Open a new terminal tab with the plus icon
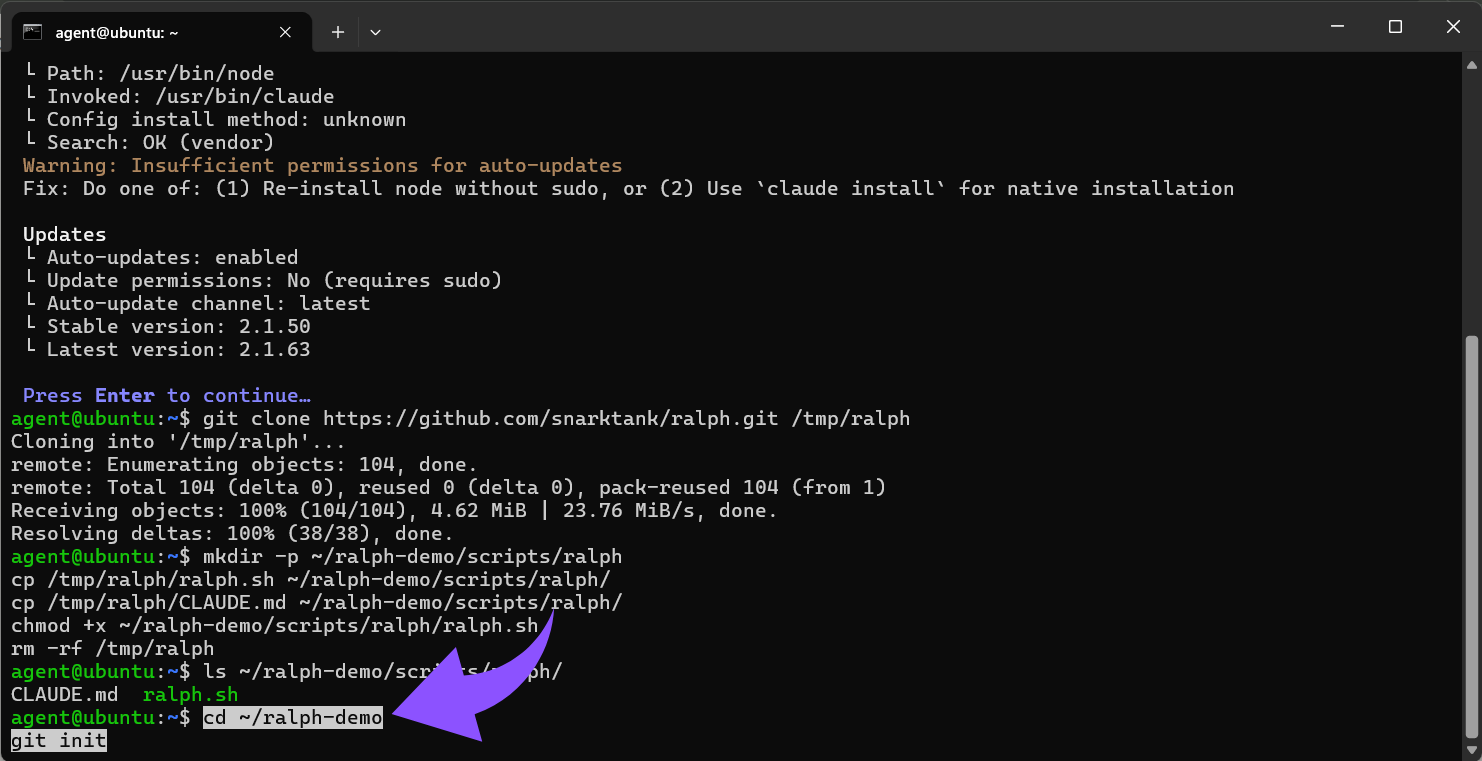1482x761 pixels. point(337,31)
